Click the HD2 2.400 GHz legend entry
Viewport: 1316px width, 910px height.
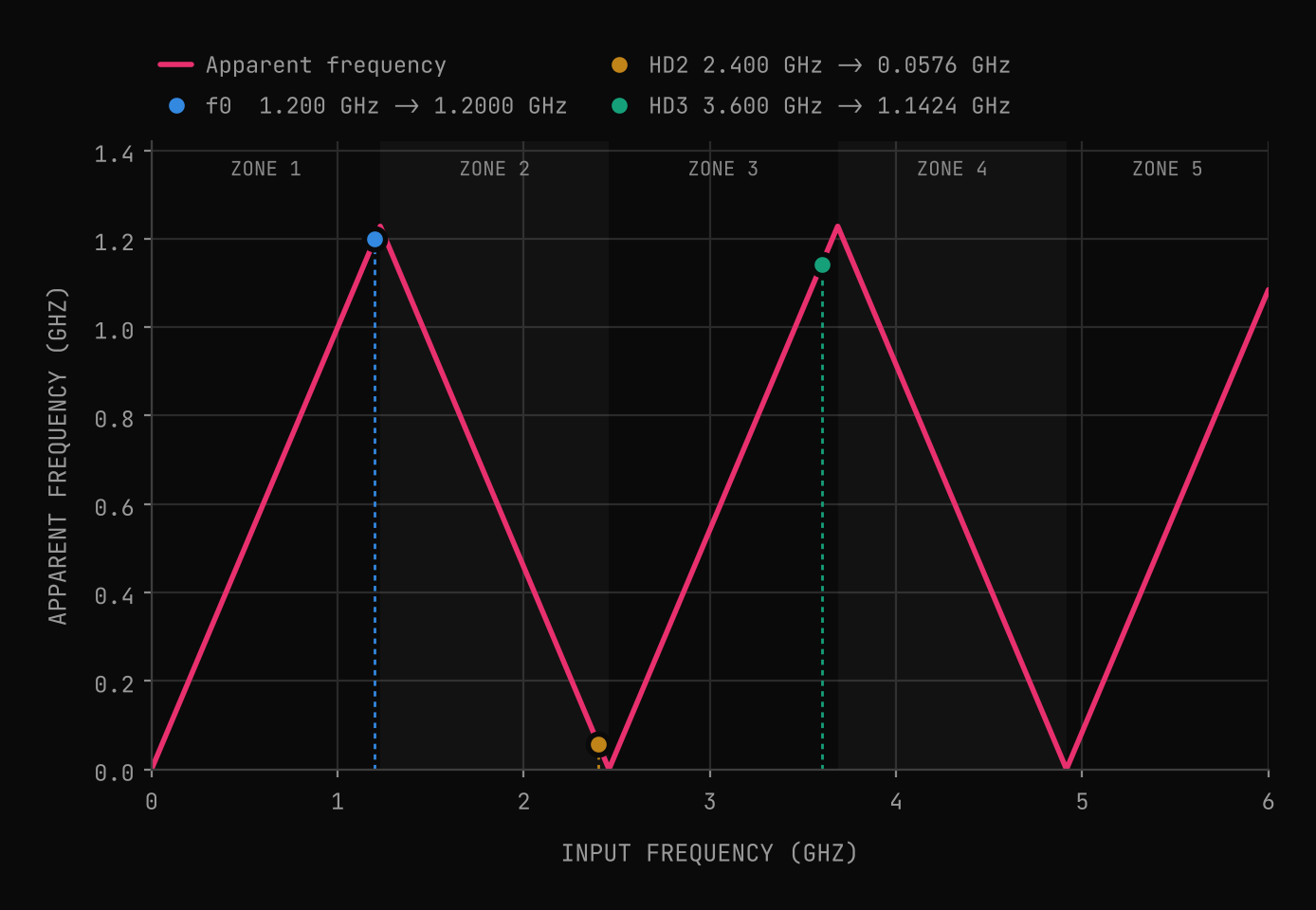click(x=811, y=65)
